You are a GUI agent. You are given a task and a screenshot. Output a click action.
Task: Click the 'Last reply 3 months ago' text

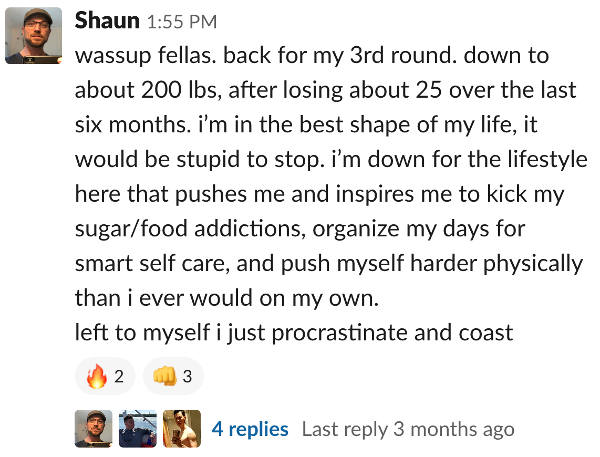[x=408, y=429]
